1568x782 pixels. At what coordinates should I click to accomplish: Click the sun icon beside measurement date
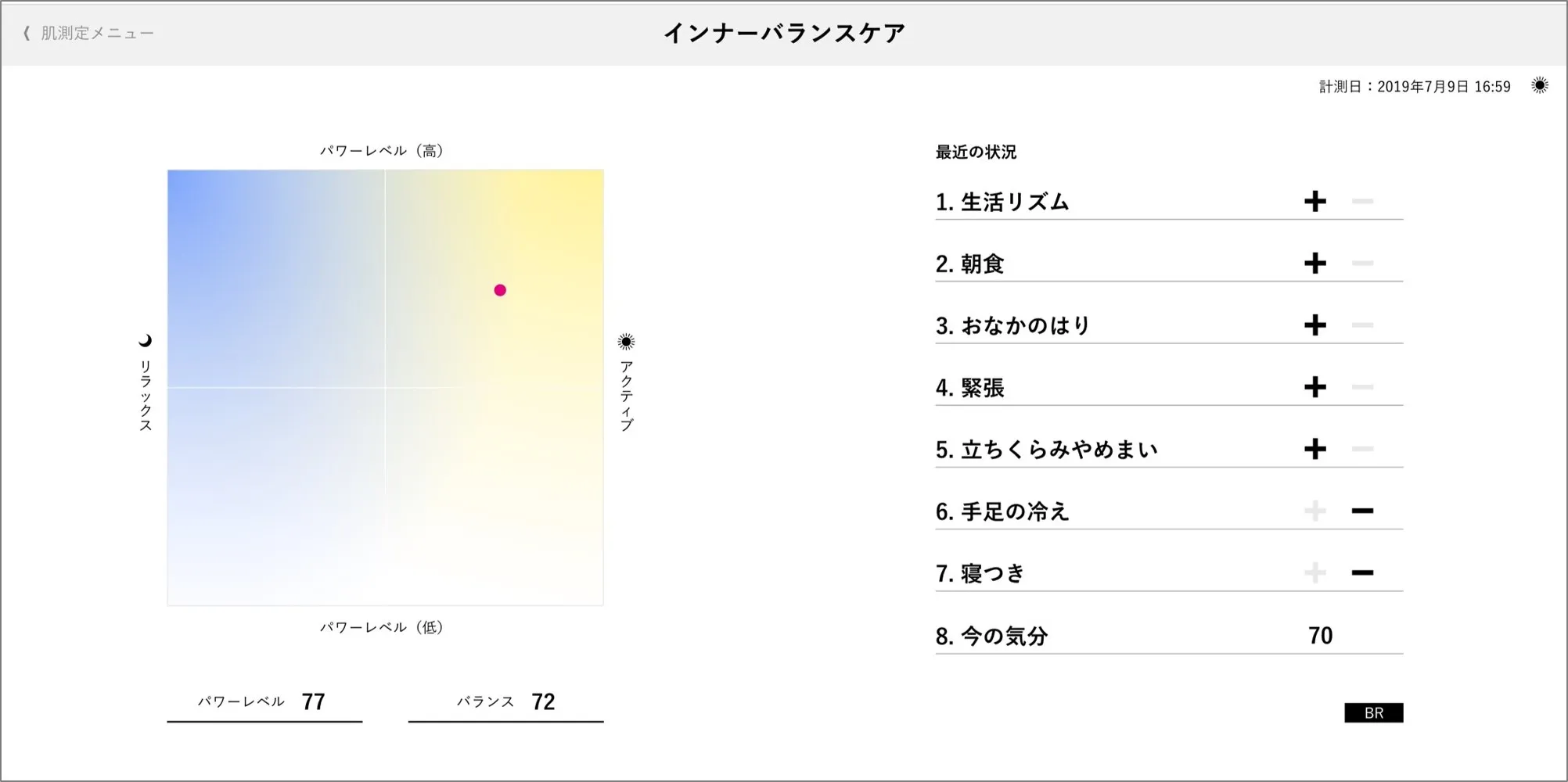[x=1539, y=86]
